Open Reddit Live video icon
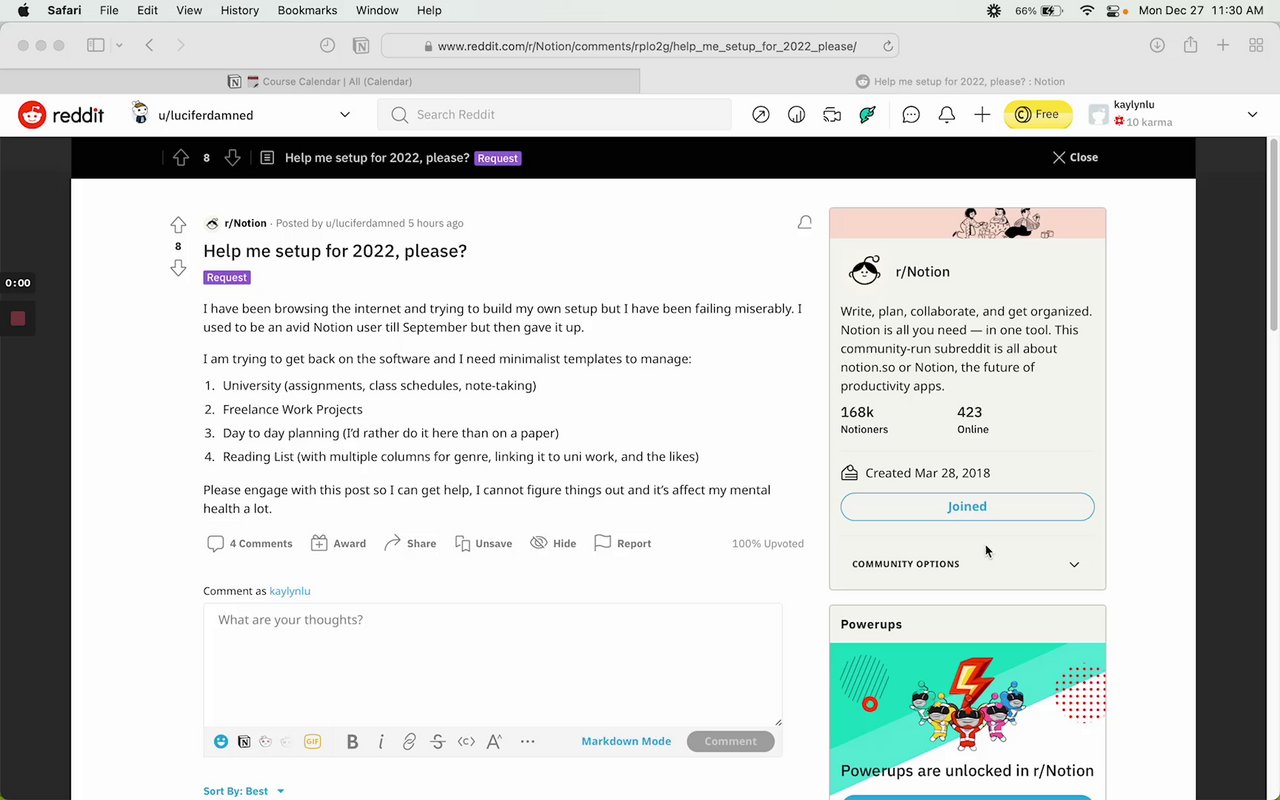Image resolution: width=1280 pixels, height=800 pixels. tap(832, 115)
